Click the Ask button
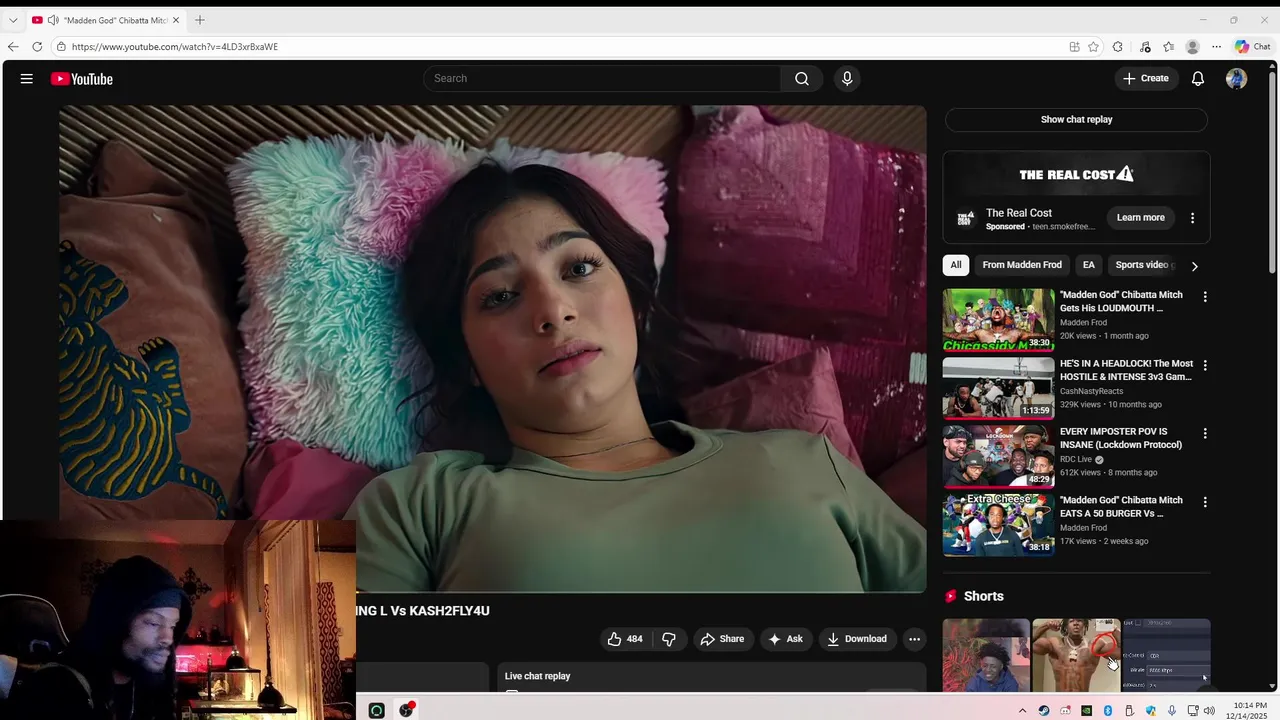The image size is (1280, 720). click(x=785, y=639)
